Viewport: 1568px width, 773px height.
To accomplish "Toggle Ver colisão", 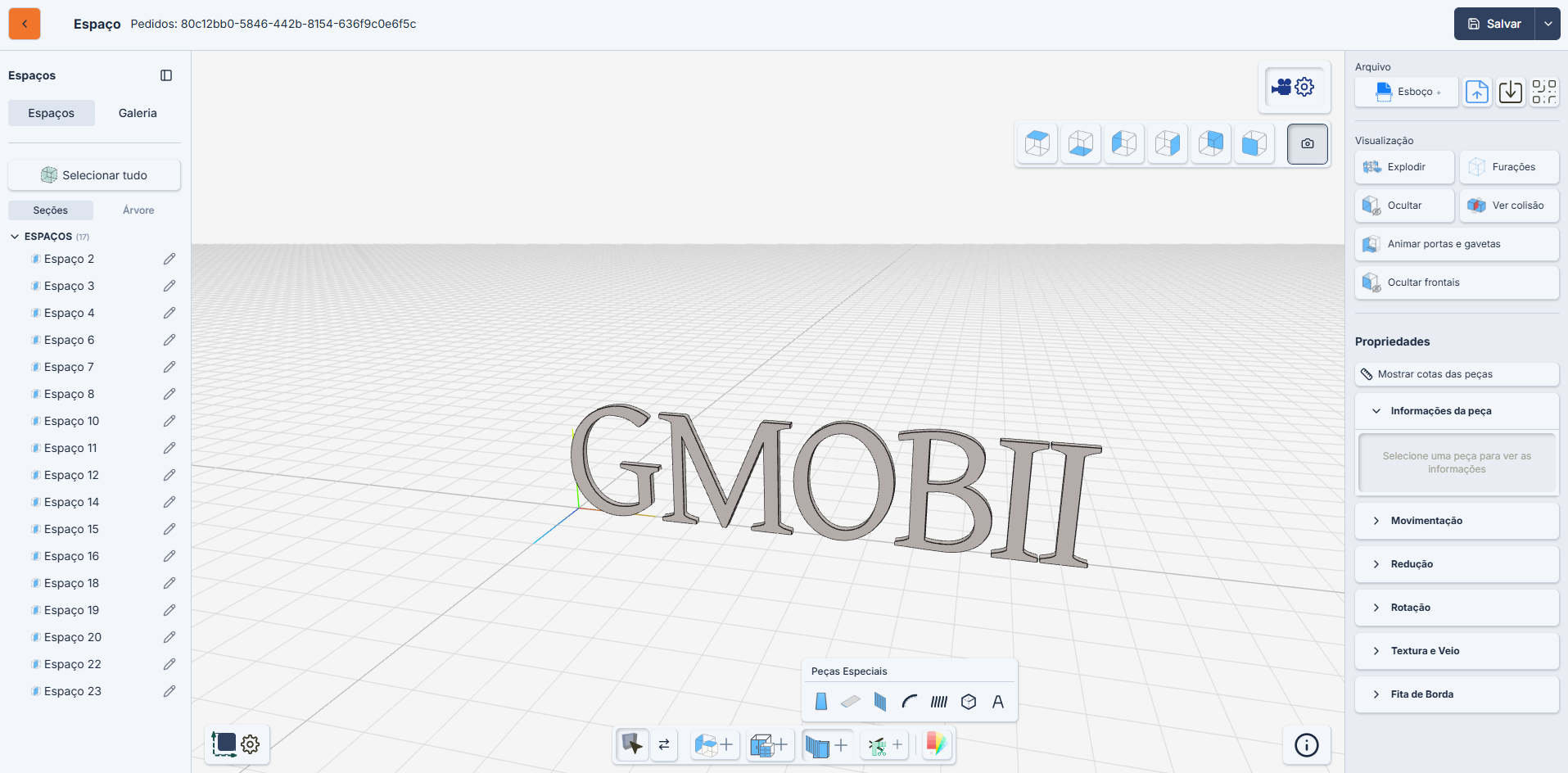I will point(1509,206).
